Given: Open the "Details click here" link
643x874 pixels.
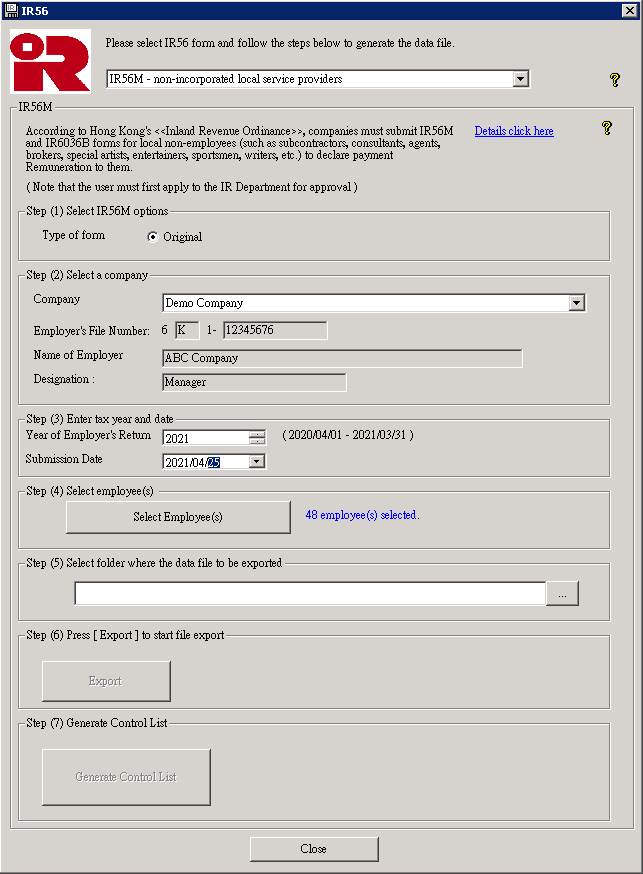Looking at the screenshot, I should pyautogui.click(x=513, y=131).
